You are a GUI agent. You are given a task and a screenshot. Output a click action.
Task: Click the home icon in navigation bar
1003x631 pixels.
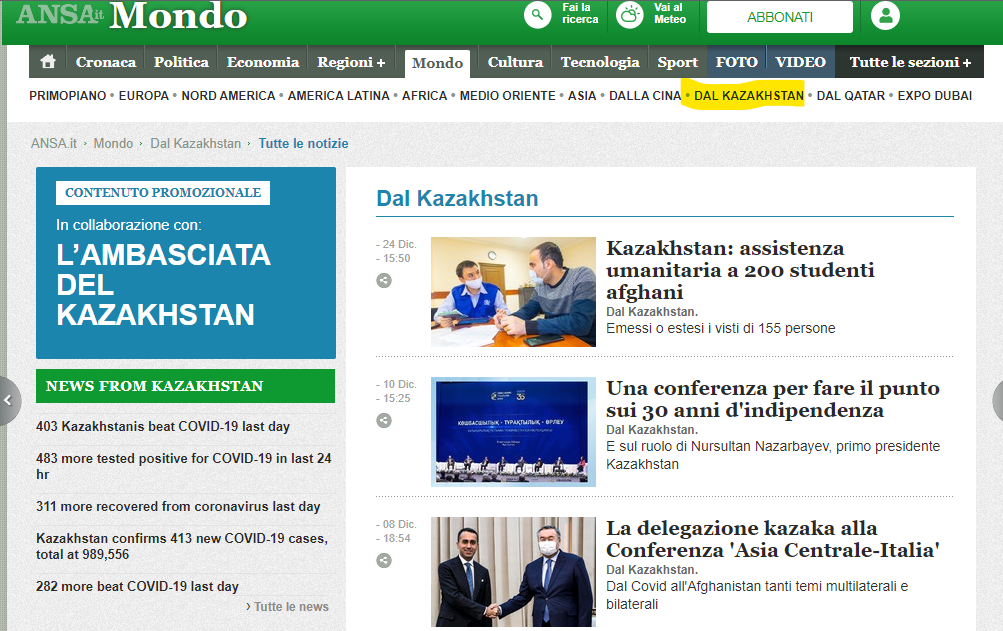pos(48,62)
